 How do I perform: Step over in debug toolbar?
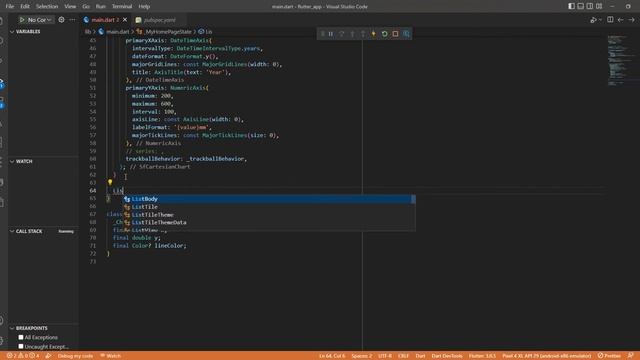click(342, 34)
